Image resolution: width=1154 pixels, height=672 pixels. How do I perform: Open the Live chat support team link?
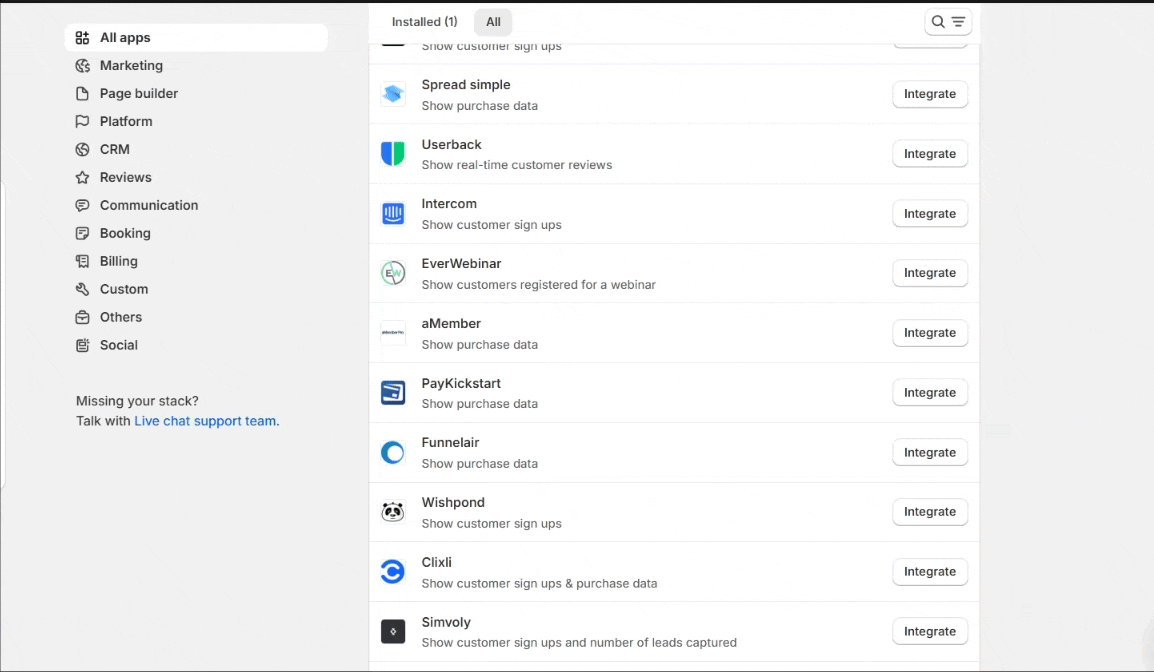205,421
